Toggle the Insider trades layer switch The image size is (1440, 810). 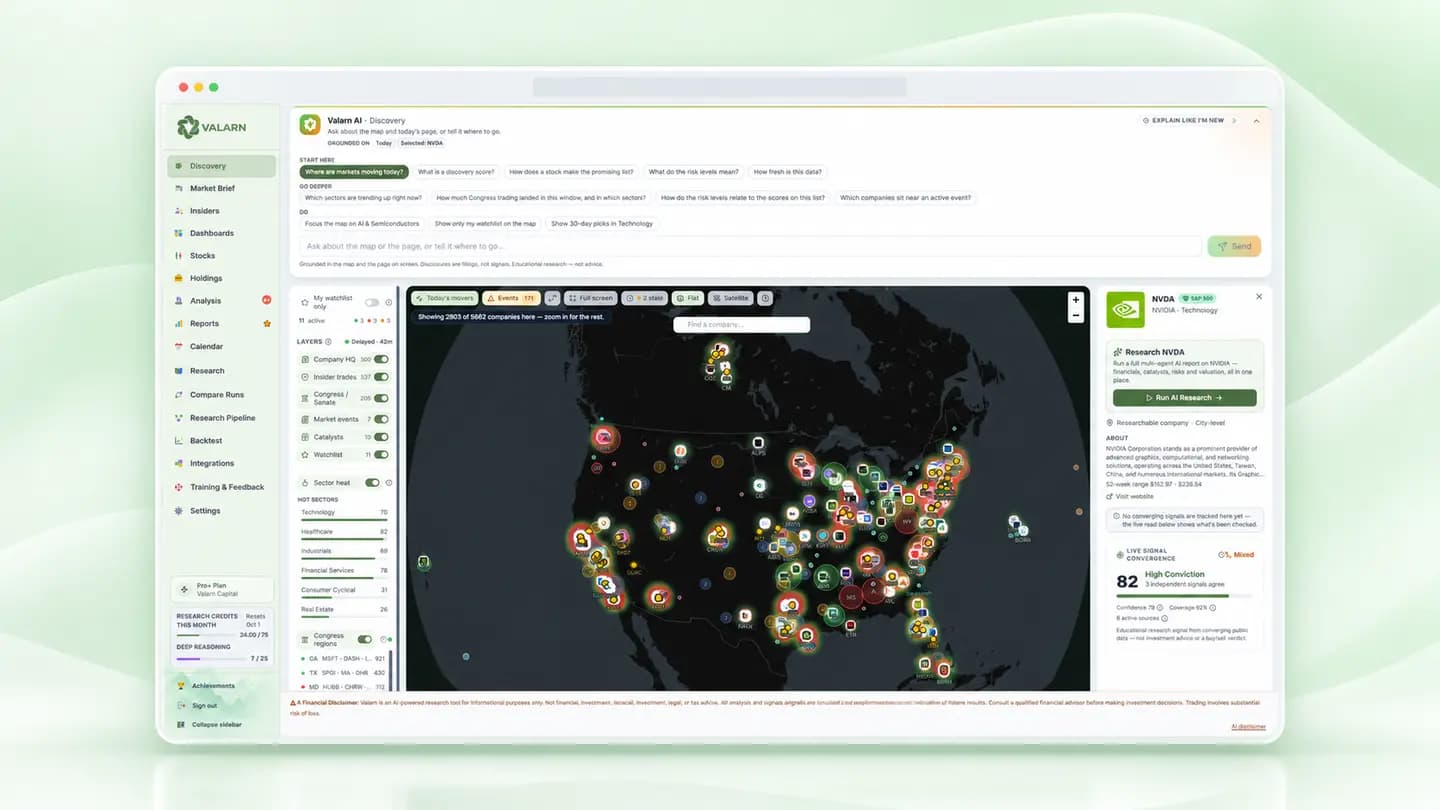[x=381, y=377]
